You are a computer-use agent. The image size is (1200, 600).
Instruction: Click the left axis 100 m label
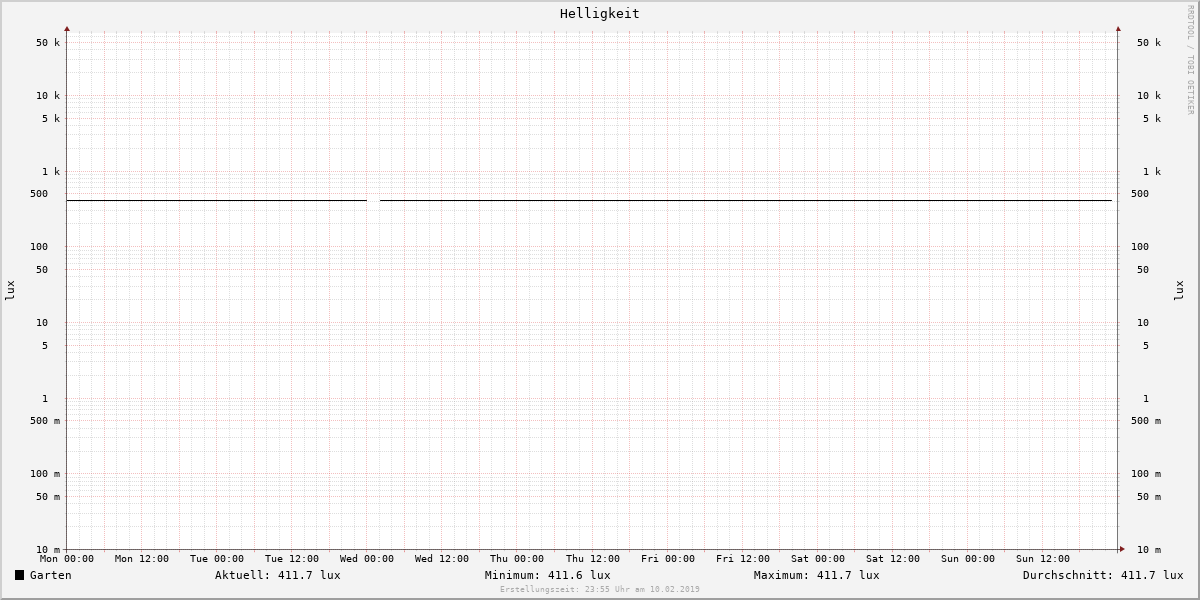click(x=45, y=474)
